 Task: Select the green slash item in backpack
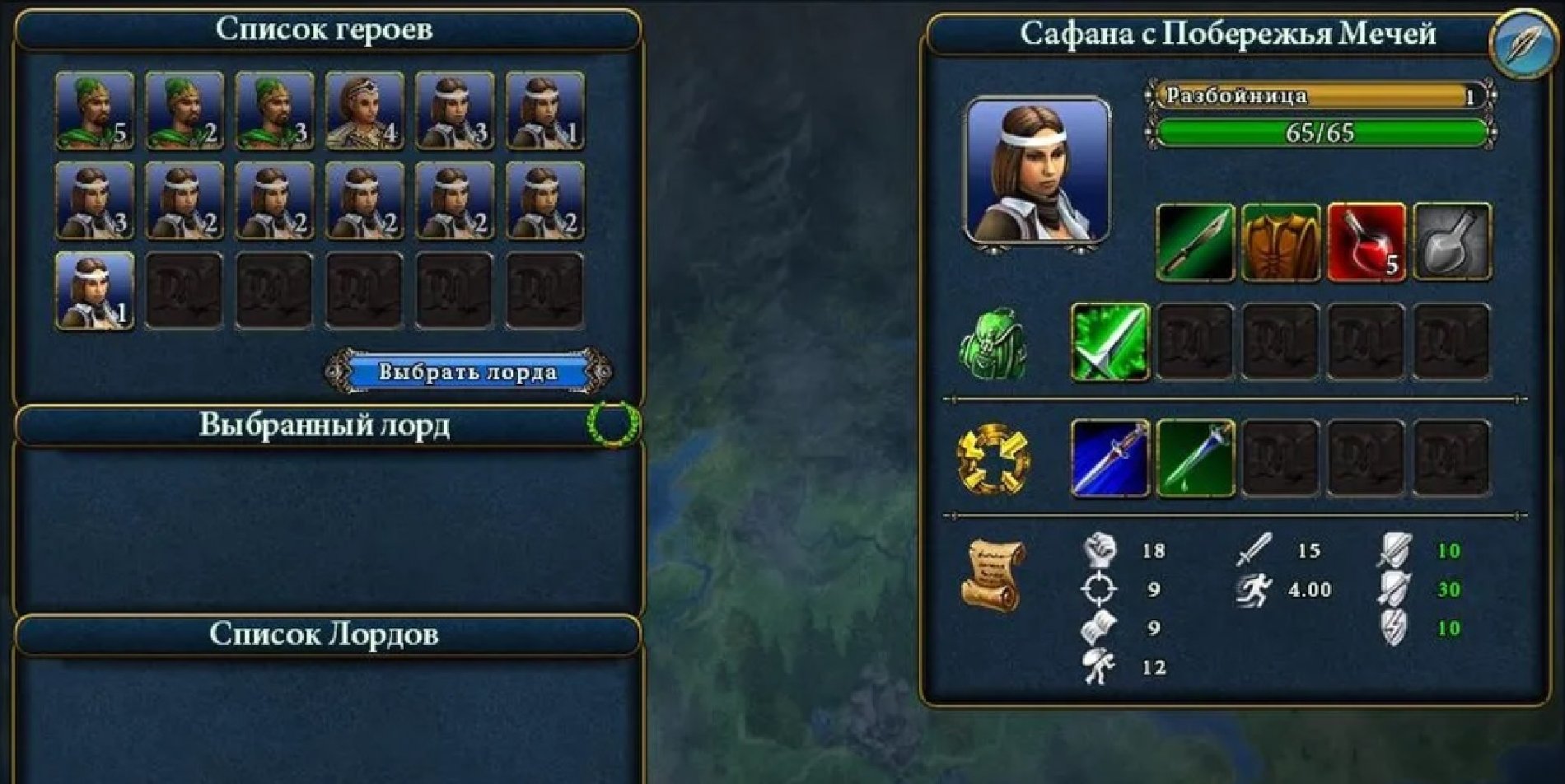(x=1110, y=342)
